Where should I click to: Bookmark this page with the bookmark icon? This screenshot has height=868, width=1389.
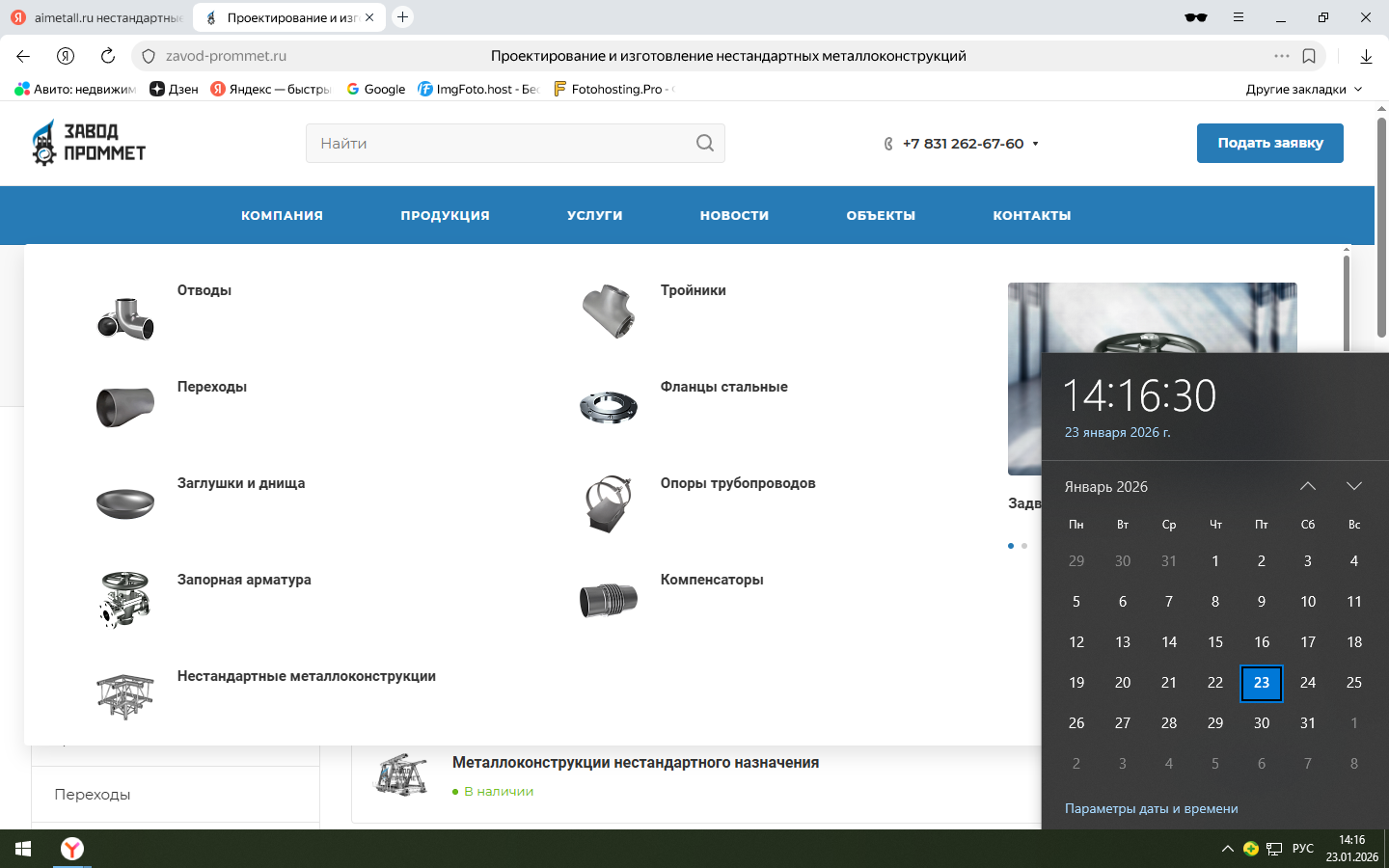(1309, 56)
